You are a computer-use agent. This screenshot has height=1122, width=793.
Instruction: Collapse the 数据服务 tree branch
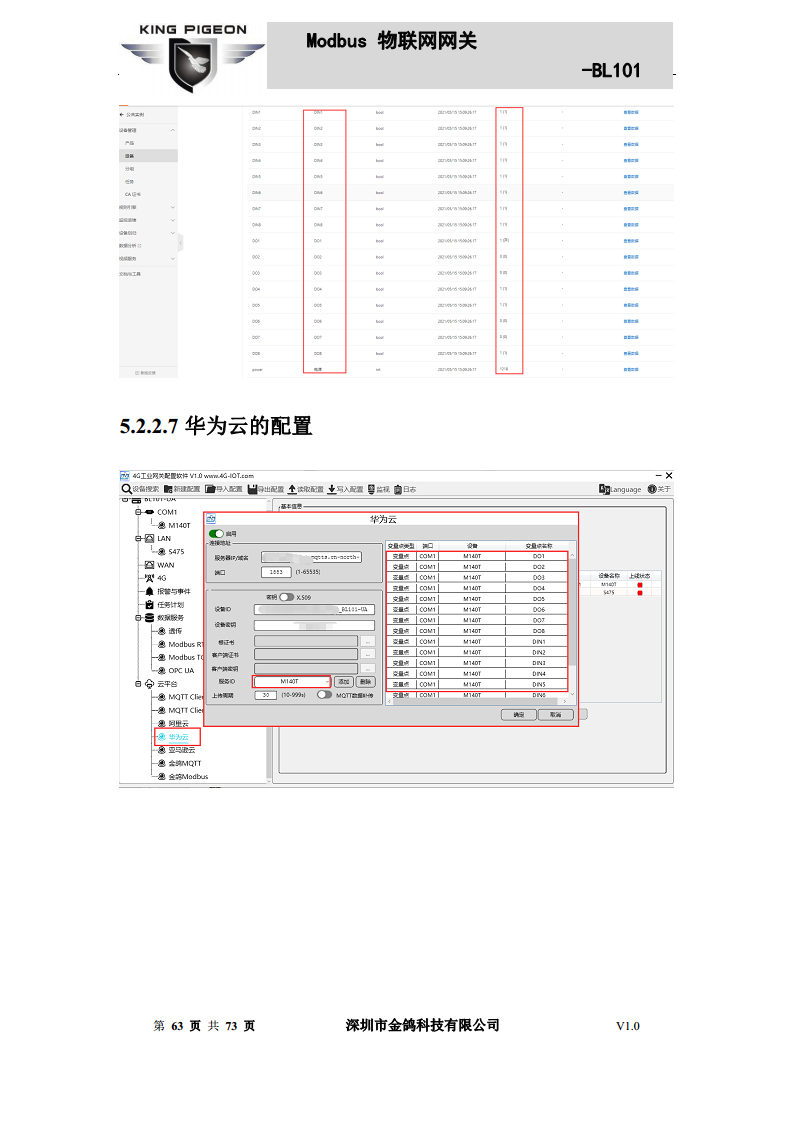(138, 618)
